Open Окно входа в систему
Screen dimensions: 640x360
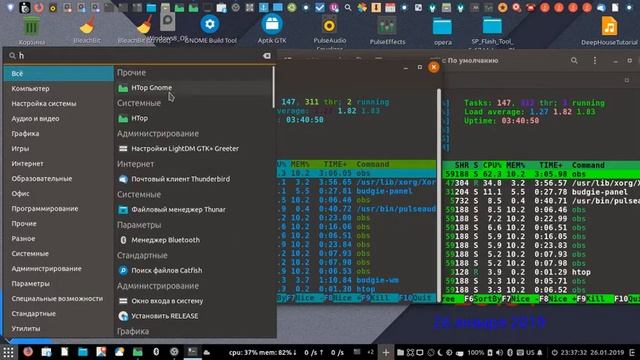pyautogui.click(x=194, y=301)
